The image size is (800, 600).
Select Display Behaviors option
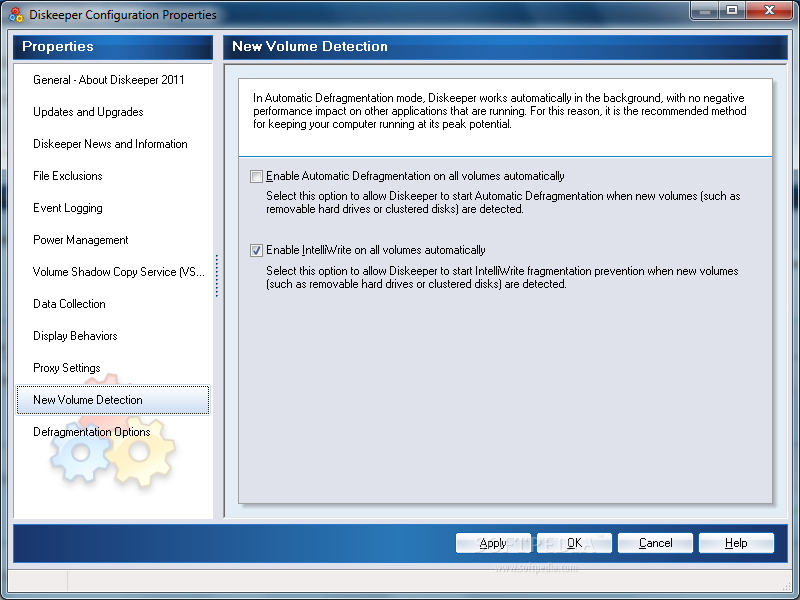(x=76, y=336)
